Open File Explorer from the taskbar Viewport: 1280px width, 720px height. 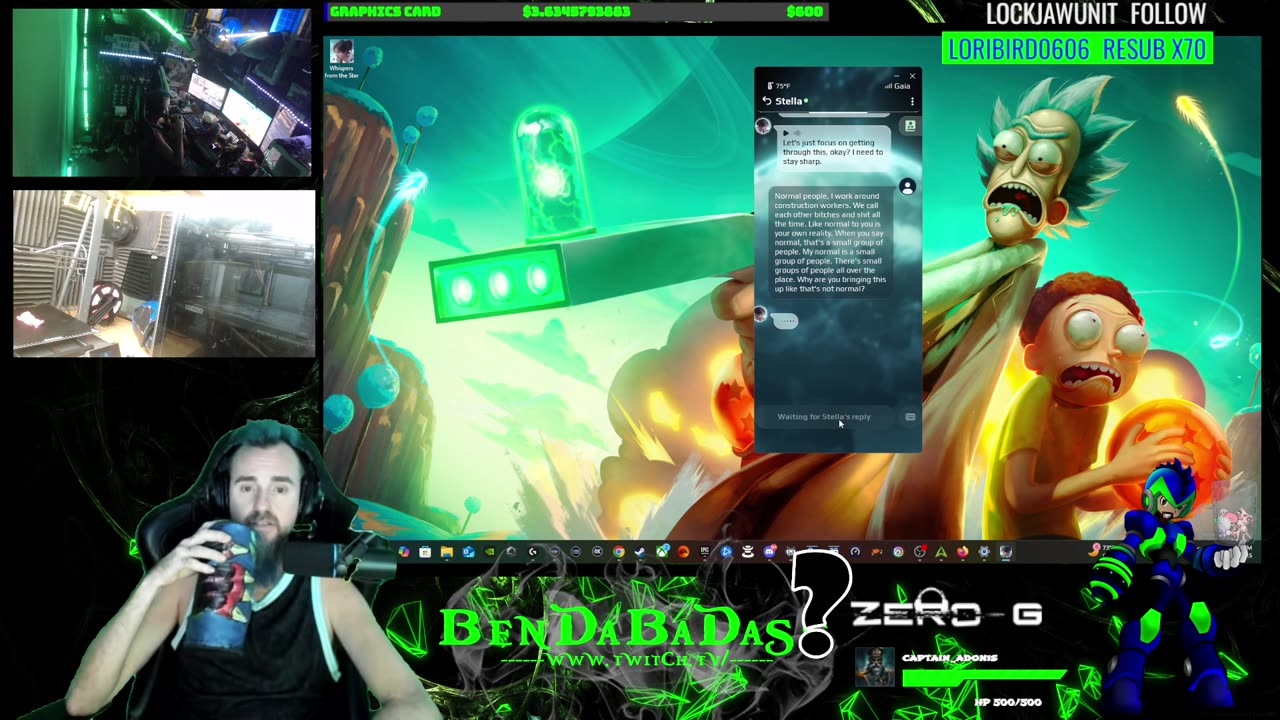click(446, 551)
